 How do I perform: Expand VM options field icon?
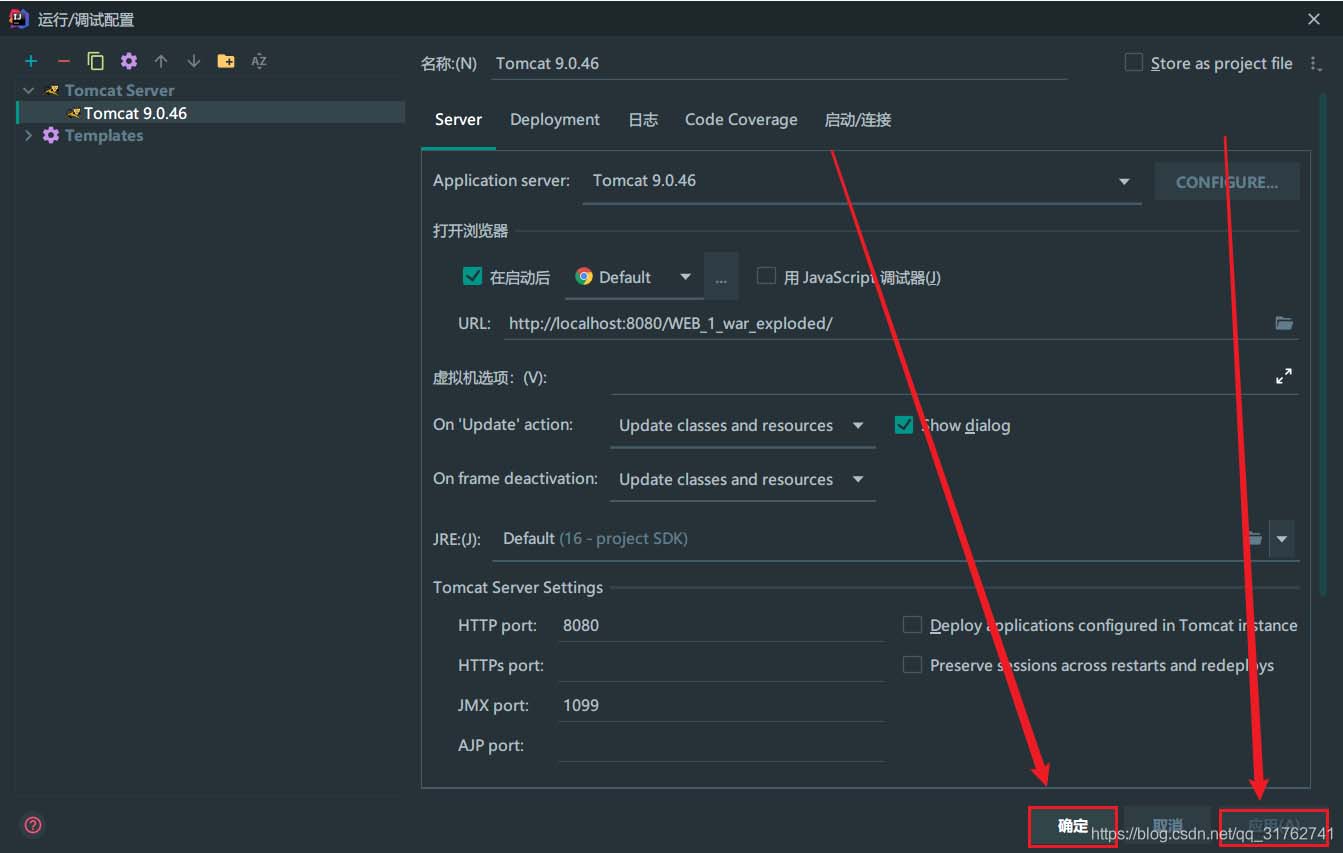[1284, 377]
